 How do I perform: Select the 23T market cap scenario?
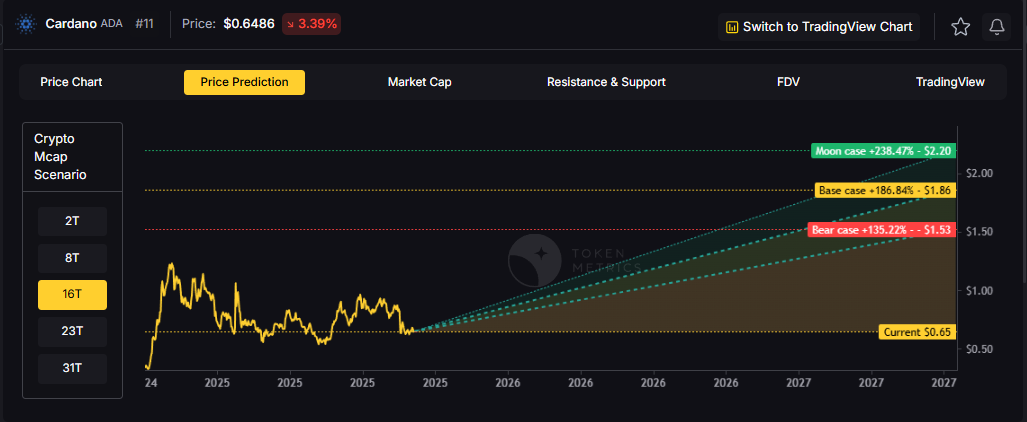(x=72, y=332)
